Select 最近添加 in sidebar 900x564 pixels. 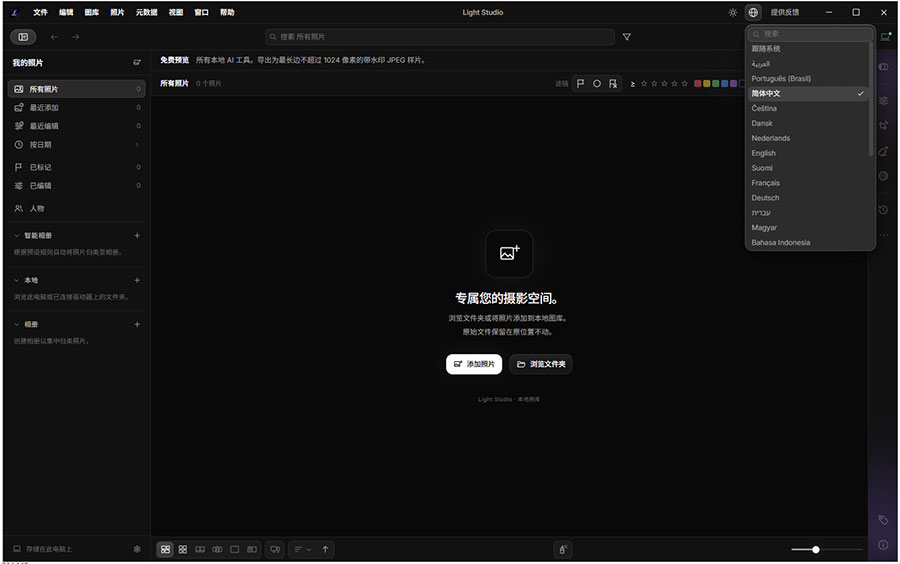click(76, 107)
